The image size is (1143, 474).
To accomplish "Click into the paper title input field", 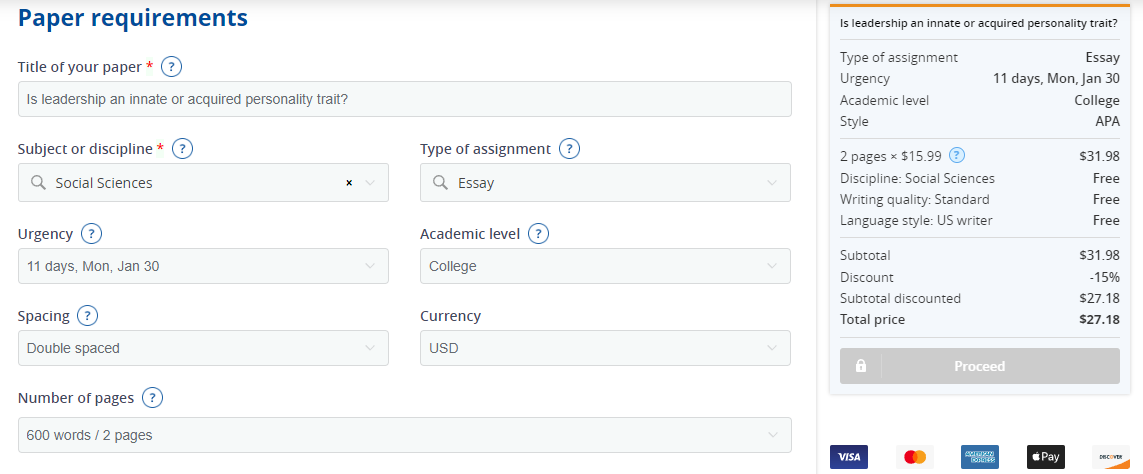I will [x=405, y=98].
